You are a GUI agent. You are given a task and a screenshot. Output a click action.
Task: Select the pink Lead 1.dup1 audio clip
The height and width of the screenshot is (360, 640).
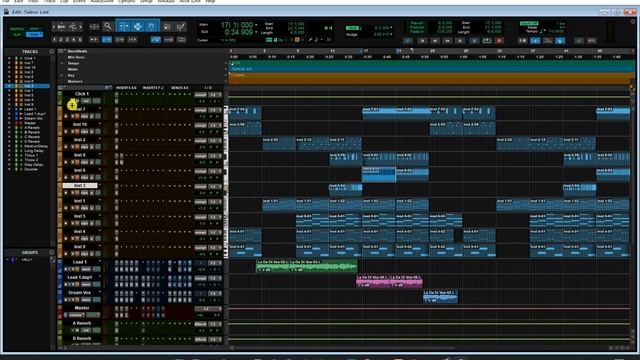(x=389, y=281)
